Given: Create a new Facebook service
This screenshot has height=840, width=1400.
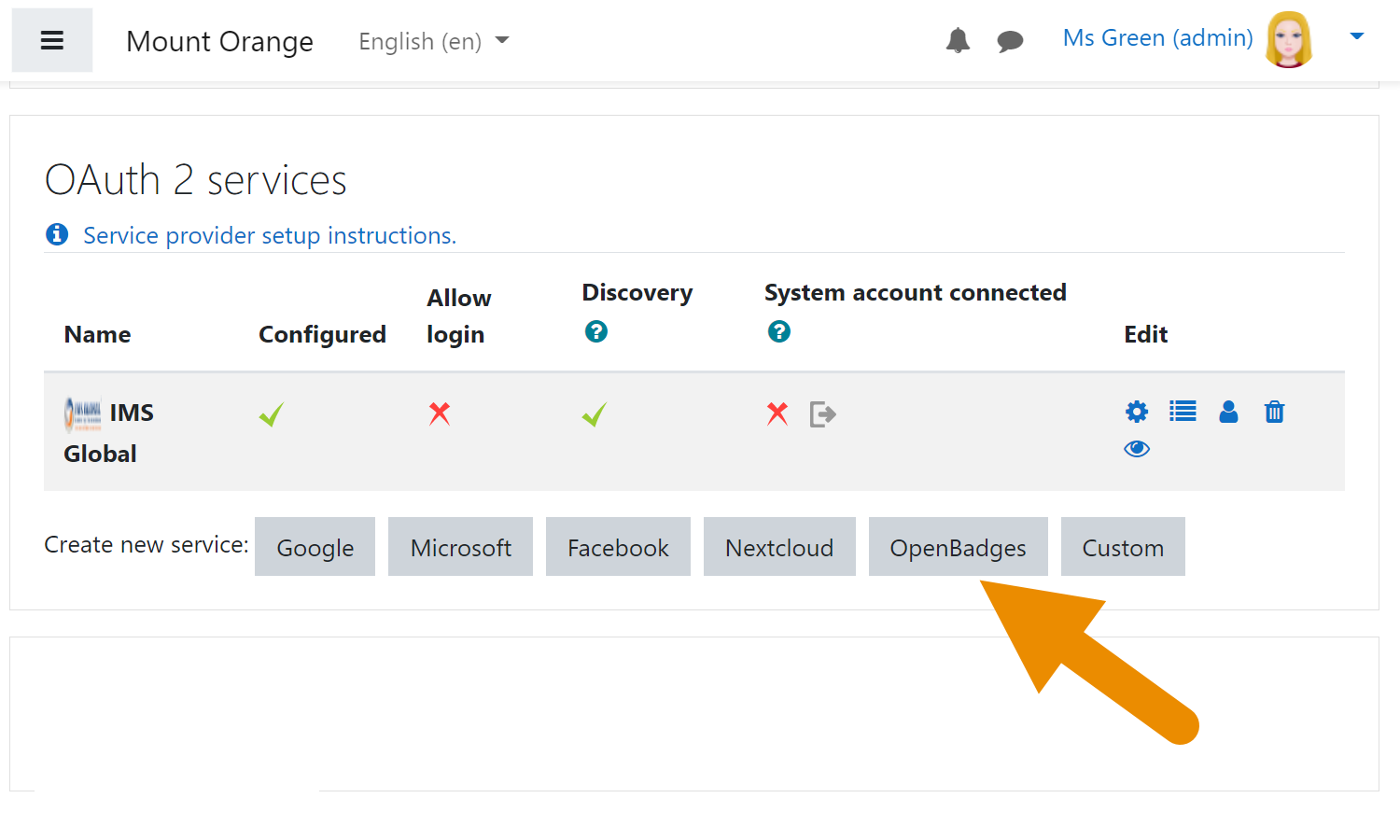Looking at the screenshot, I should pyautogui.click(x=618, y=547).
